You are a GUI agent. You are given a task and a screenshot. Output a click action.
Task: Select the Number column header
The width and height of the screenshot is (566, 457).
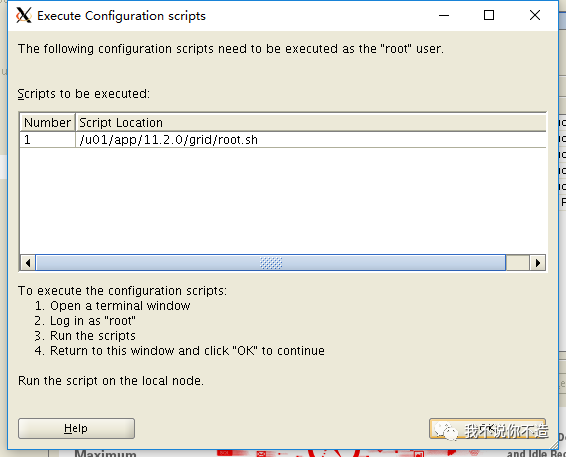coord(47,123)
